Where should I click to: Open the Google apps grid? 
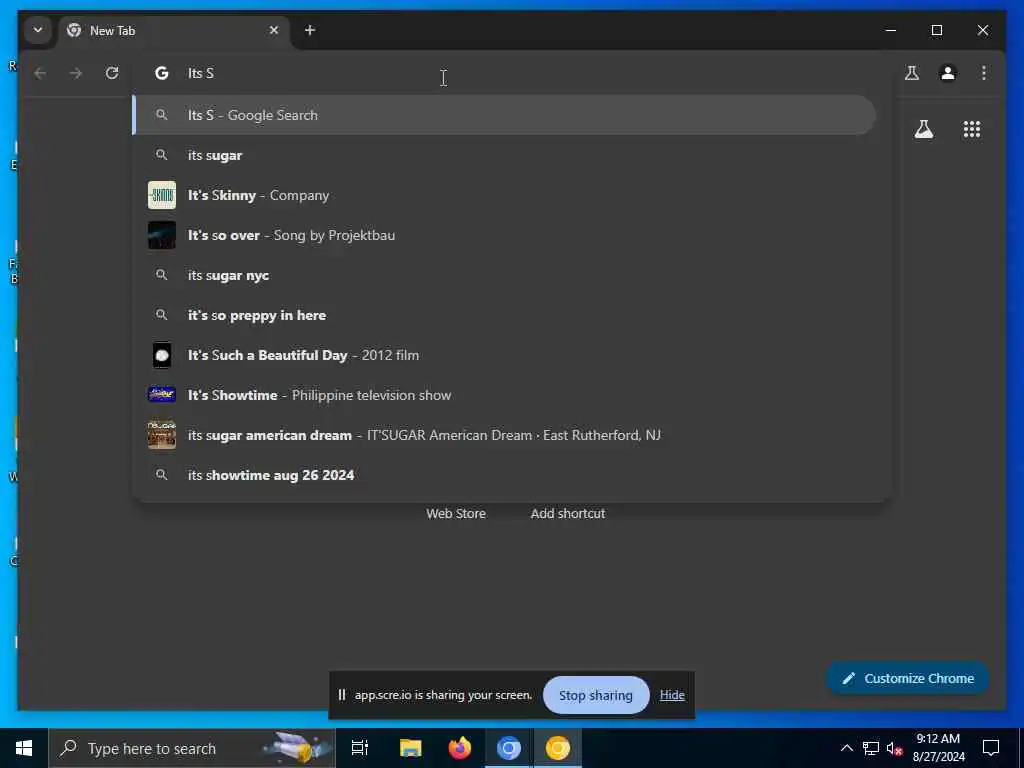tap(972, 129)
